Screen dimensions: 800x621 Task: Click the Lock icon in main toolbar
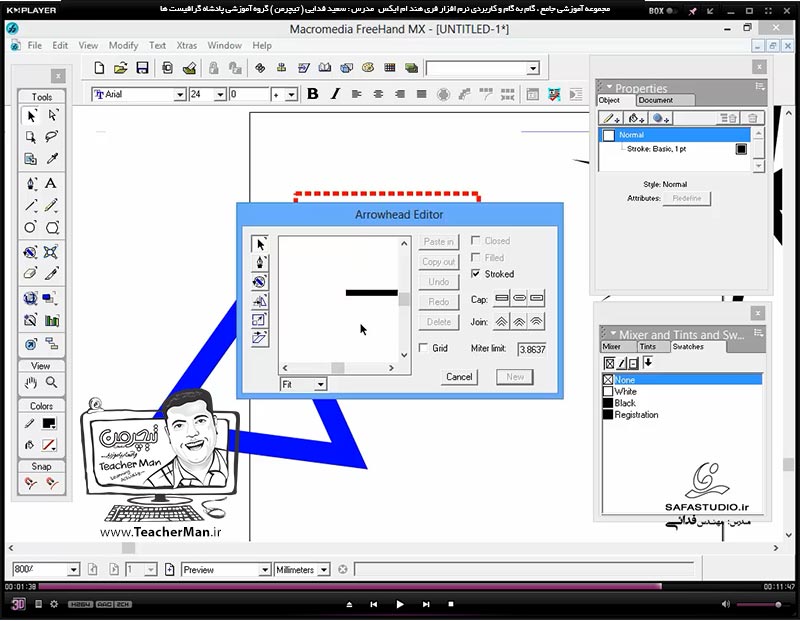click(213, 68)
